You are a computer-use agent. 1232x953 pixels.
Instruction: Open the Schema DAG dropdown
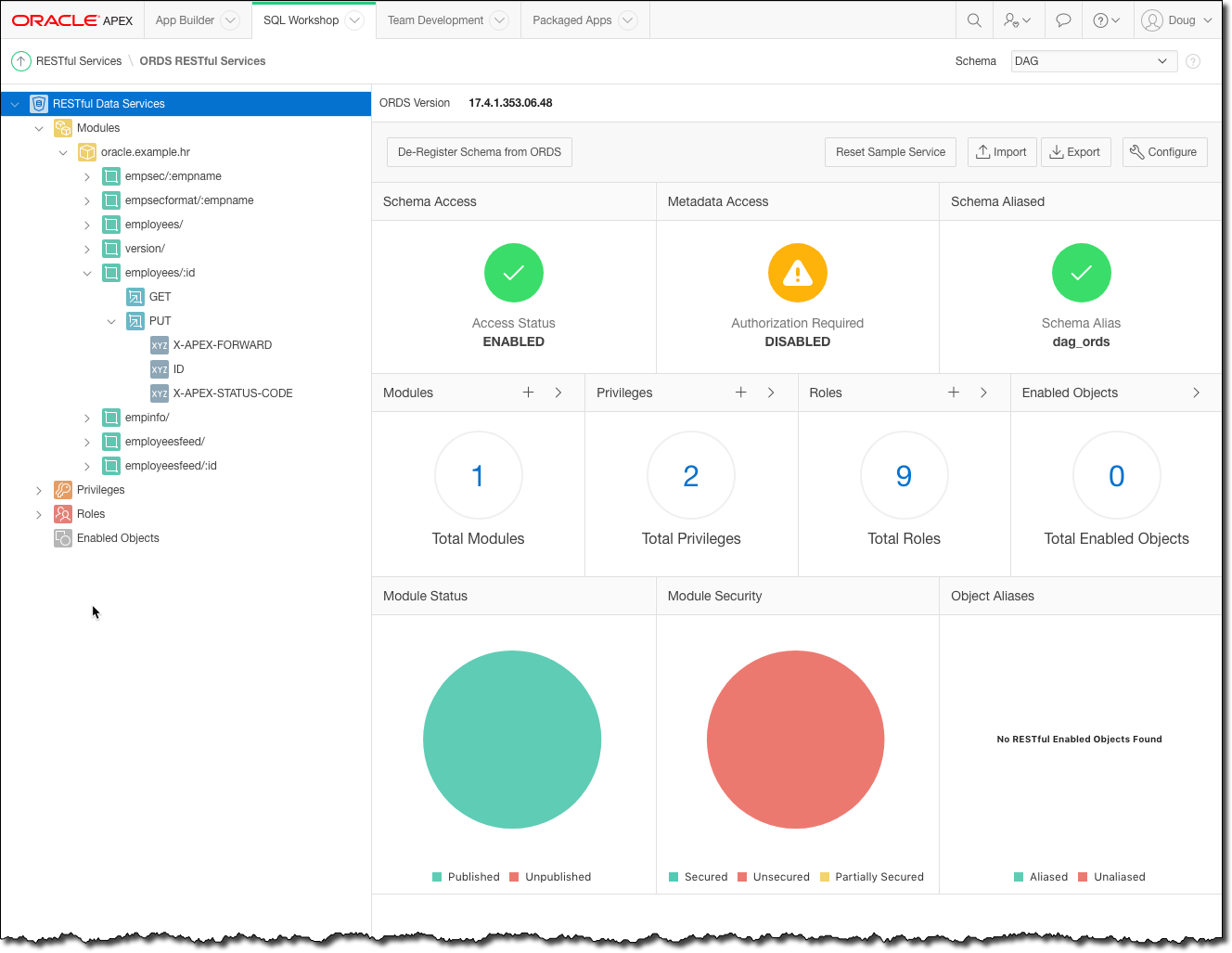[x=1094, y=61]
